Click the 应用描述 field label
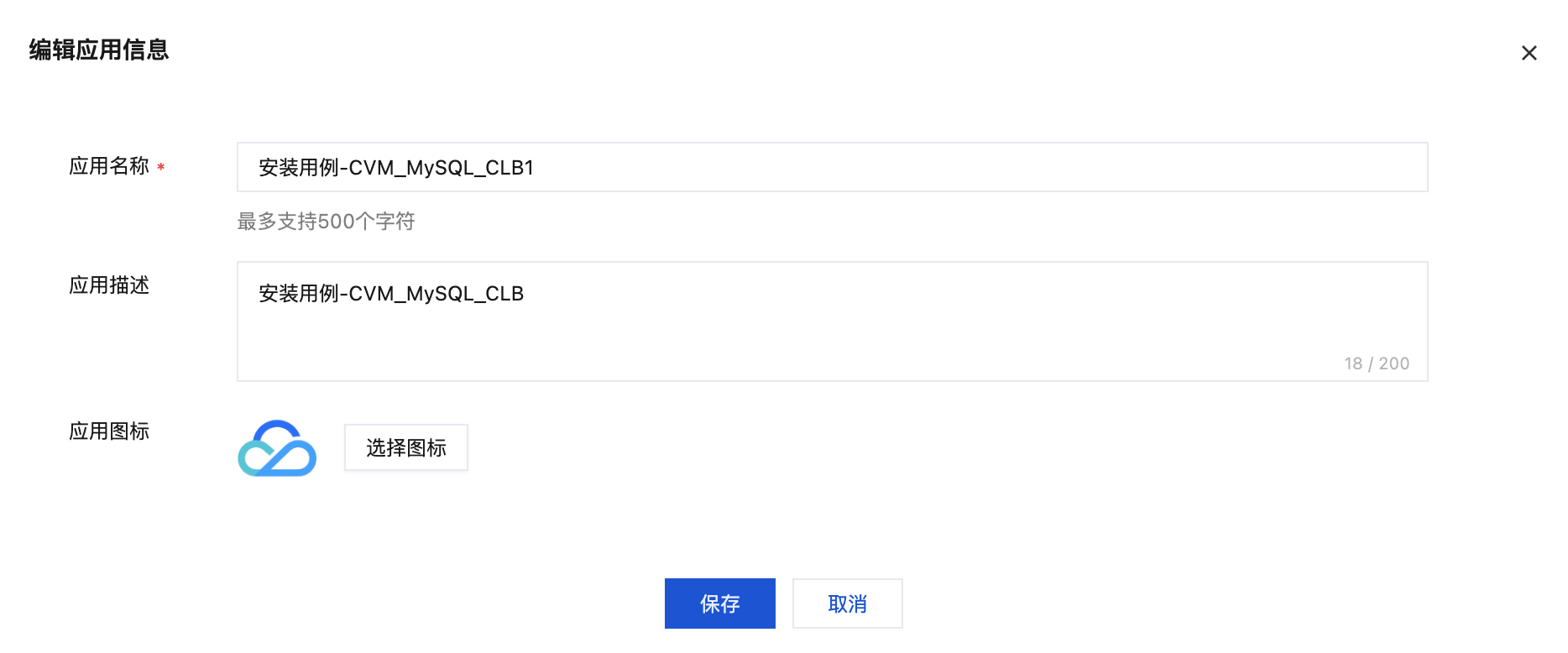The width and height of the screenshot is (1568, 653). [x=109, y=285]
